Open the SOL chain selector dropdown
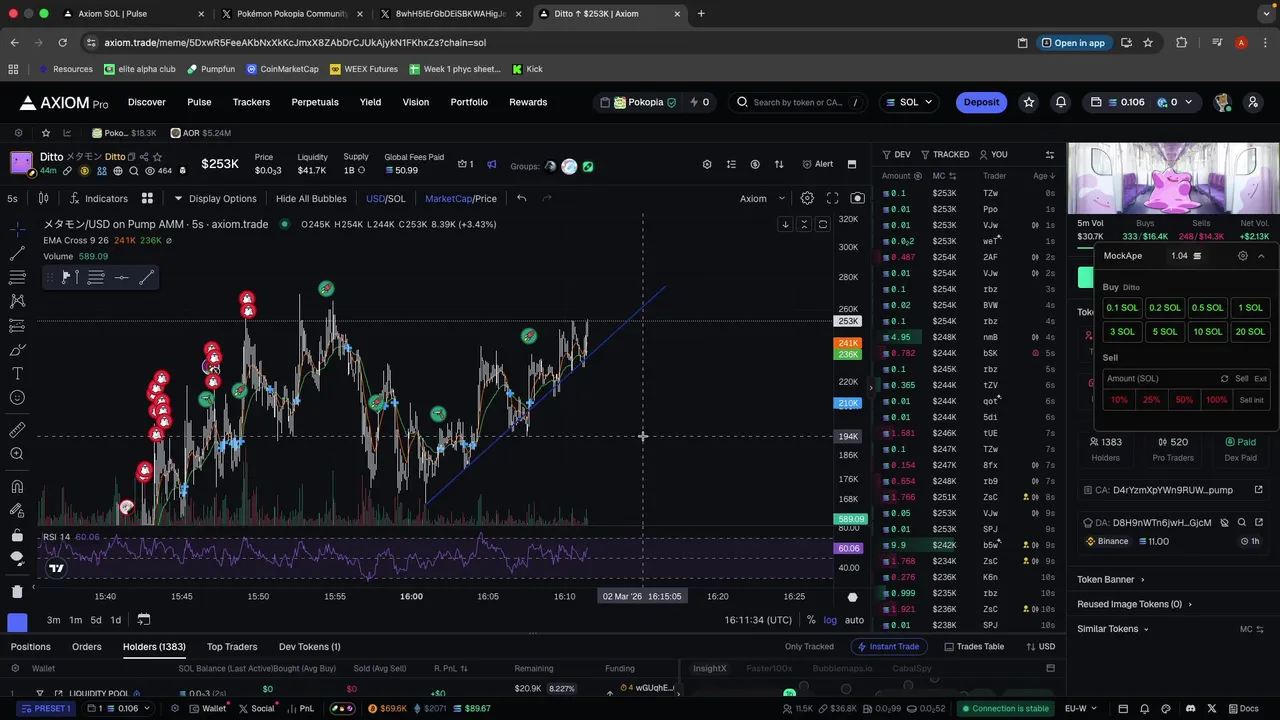 tap(908, 102)
